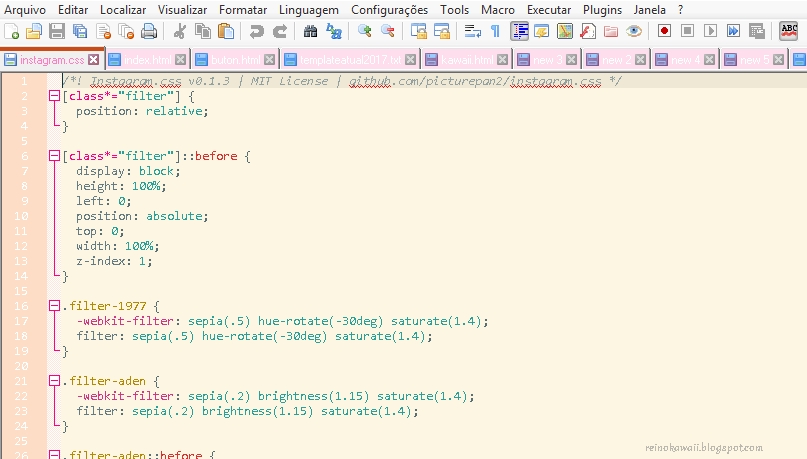The image size is (807, 459).
Task: Toggle word wrap toolbar icon
Action: point(472,31)
